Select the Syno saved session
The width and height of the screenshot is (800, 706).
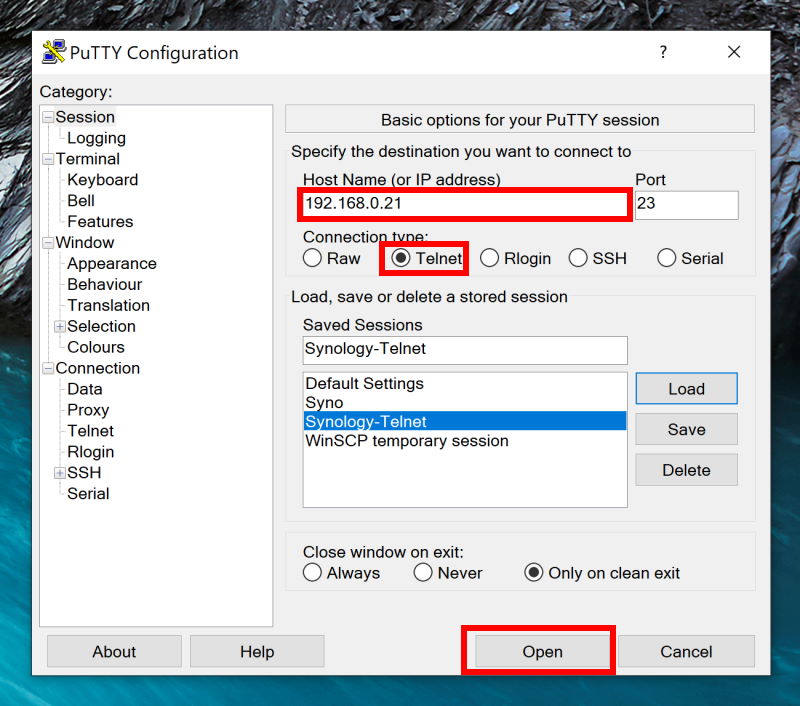[x=465, y=402]
